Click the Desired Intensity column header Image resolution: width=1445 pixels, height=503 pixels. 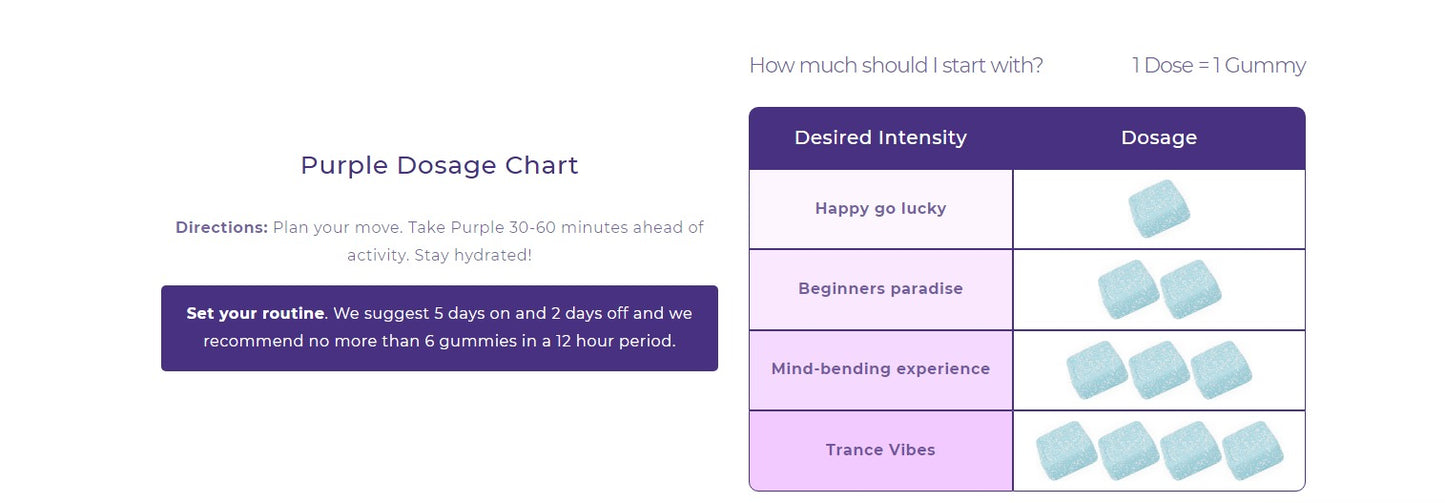coord(880,138)
